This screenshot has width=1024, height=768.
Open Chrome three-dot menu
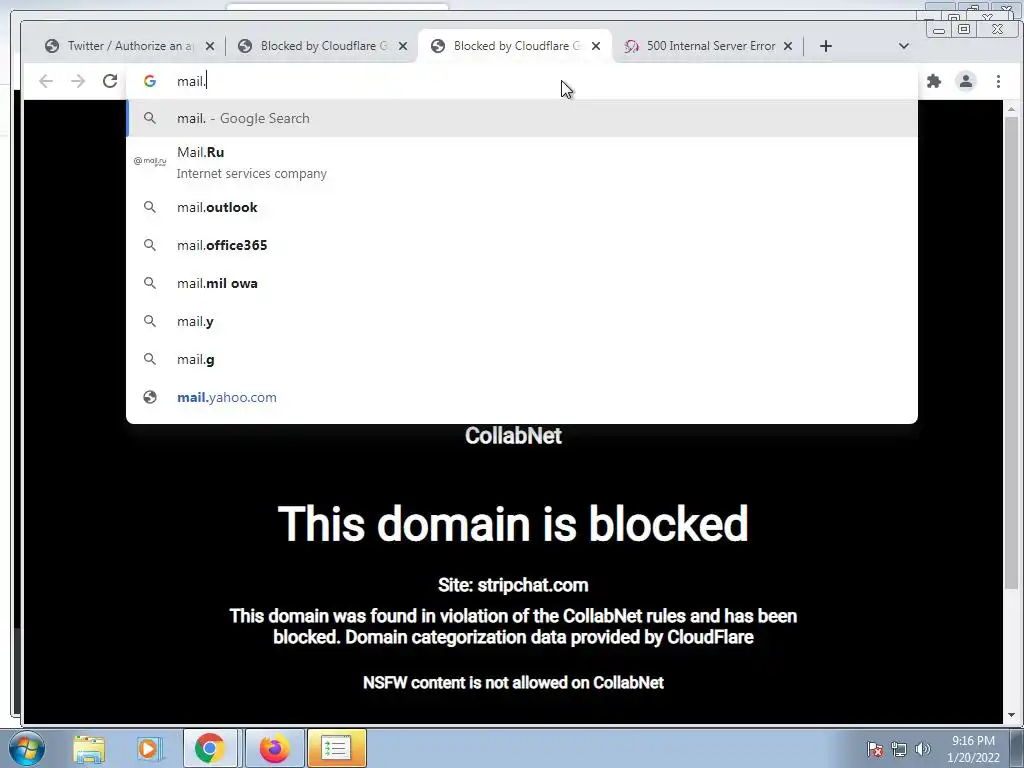998,81
